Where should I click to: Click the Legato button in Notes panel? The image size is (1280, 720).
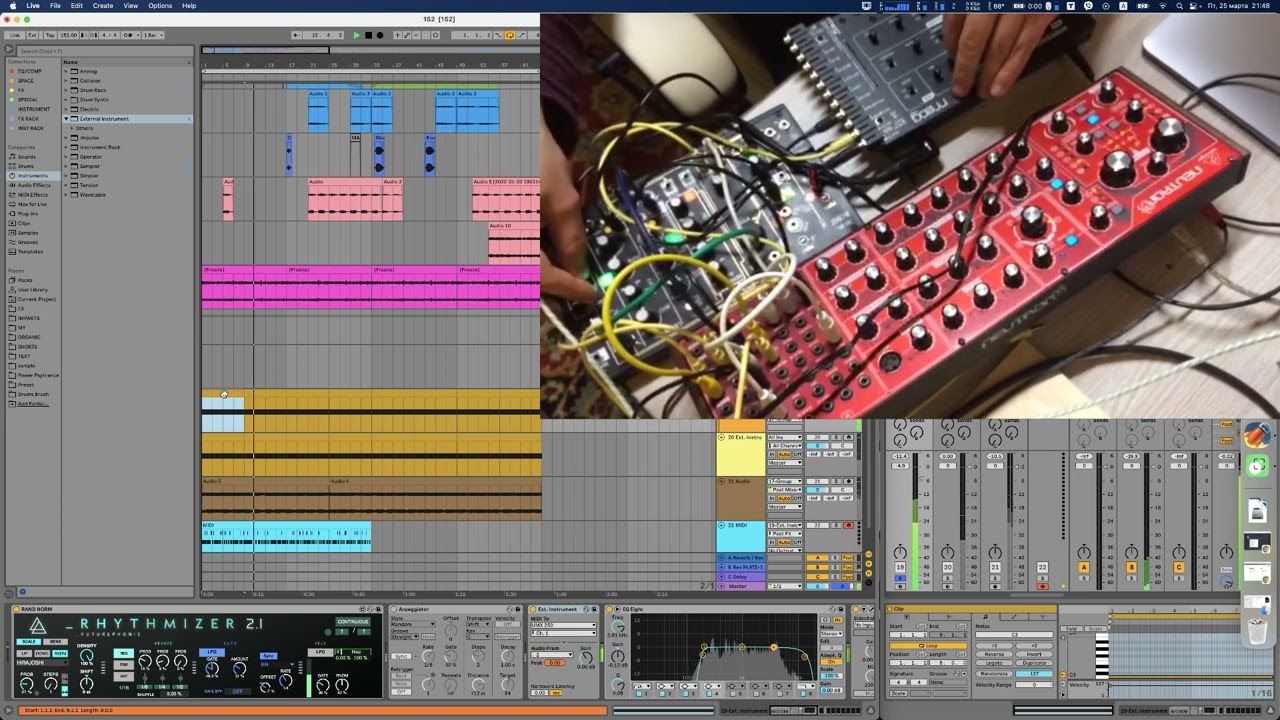click(x=994, y=663)
